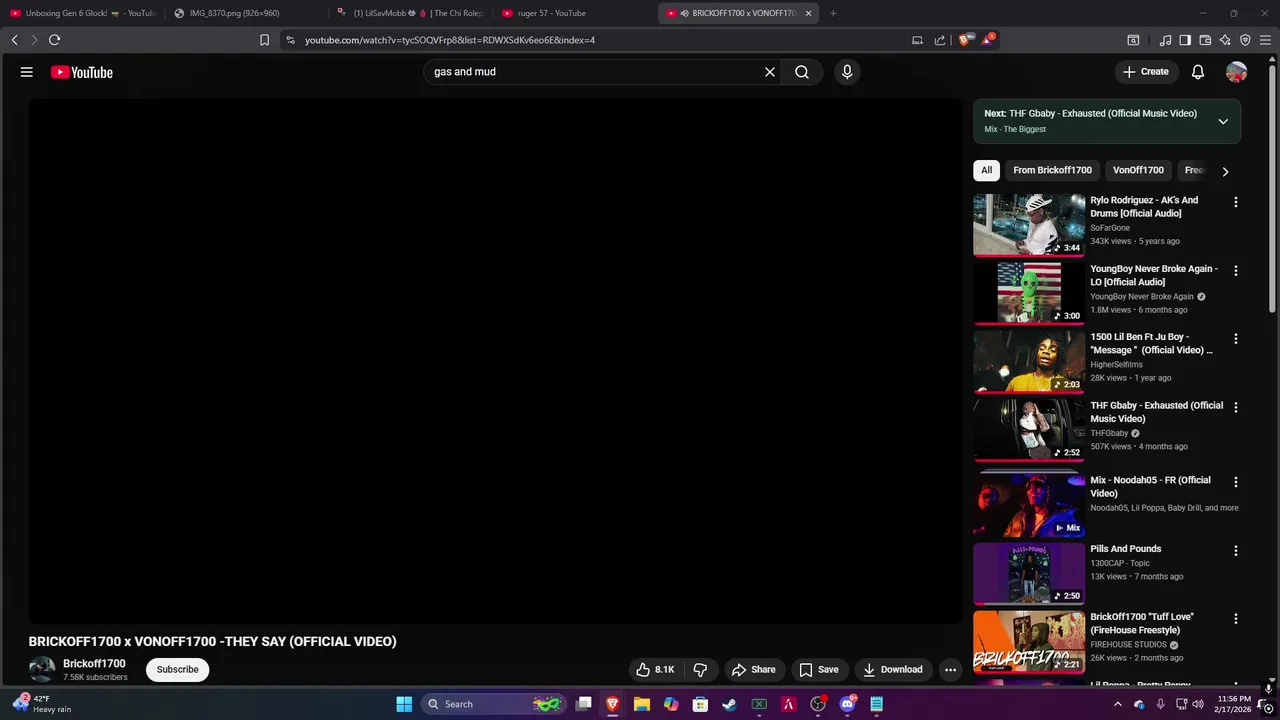Reload the page in the browser
Image resolution: width=1280 pixels, height=720 pixels.
[55, 40]
